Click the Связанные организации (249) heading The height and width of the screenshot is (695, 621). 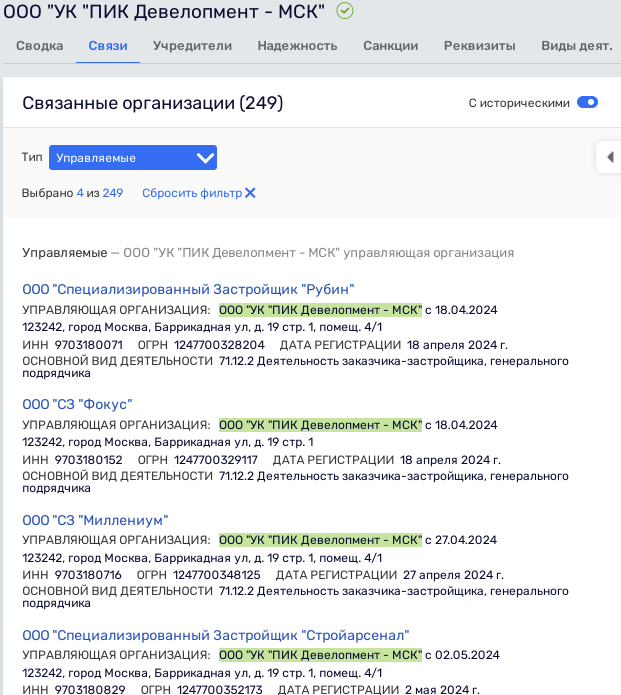[152, 103]
